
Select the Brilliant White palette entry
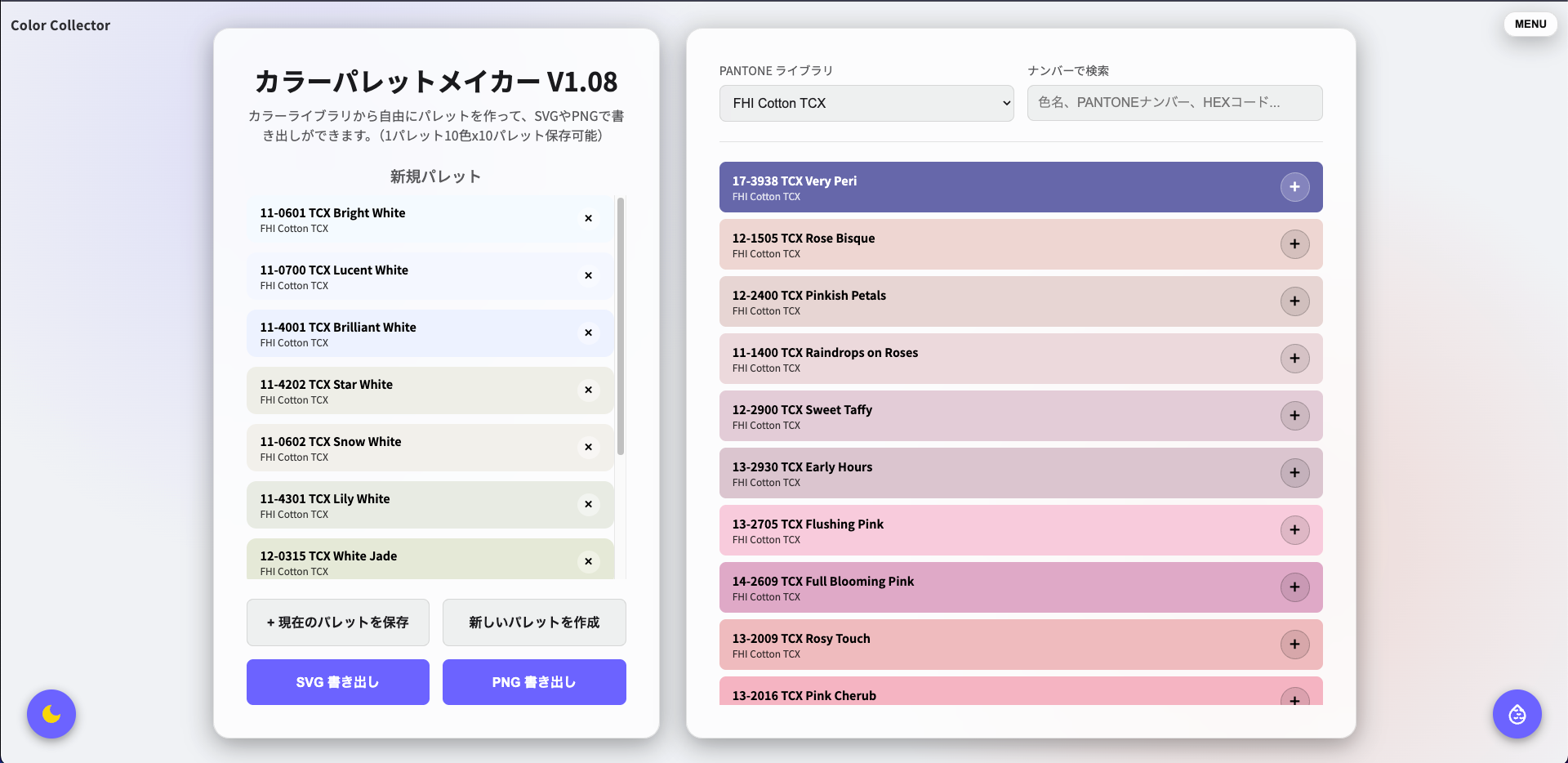(430, 333)
